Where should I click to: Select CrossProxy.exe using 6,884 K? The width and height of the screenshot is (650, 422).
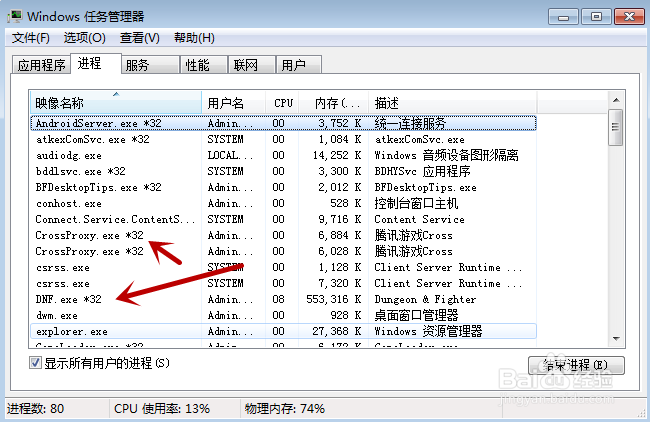coord(284,235)
